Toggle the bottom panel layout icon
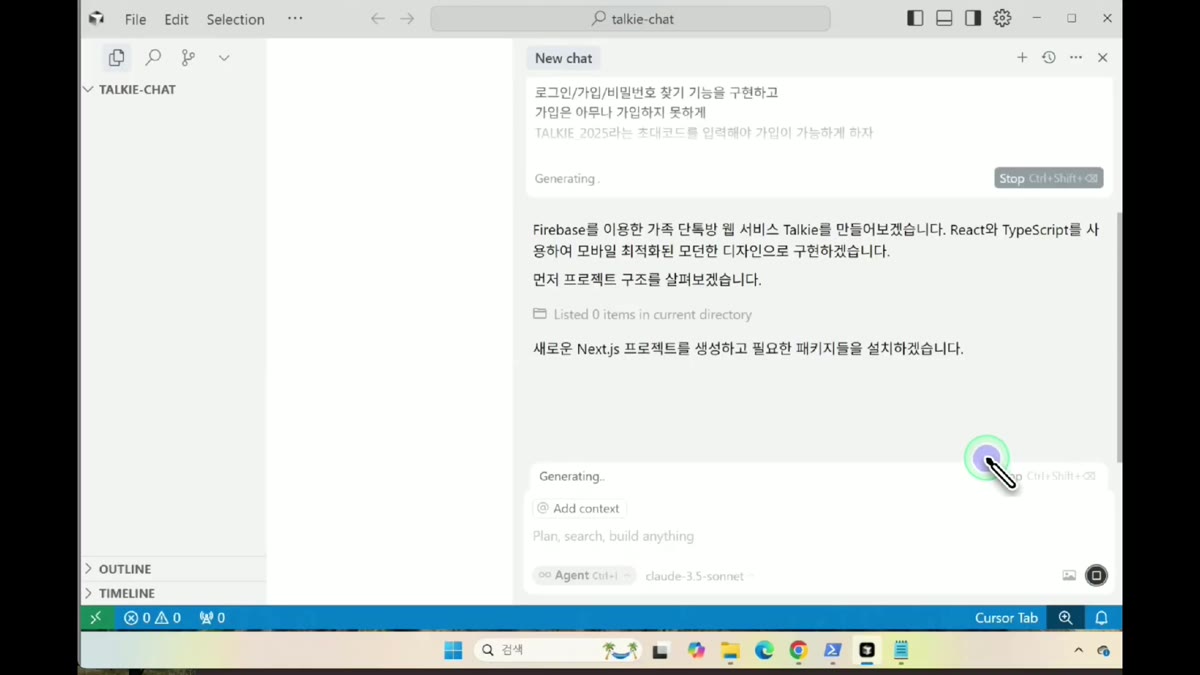The height and width of the screenshot is (675, 1200). tap(944, 18)
